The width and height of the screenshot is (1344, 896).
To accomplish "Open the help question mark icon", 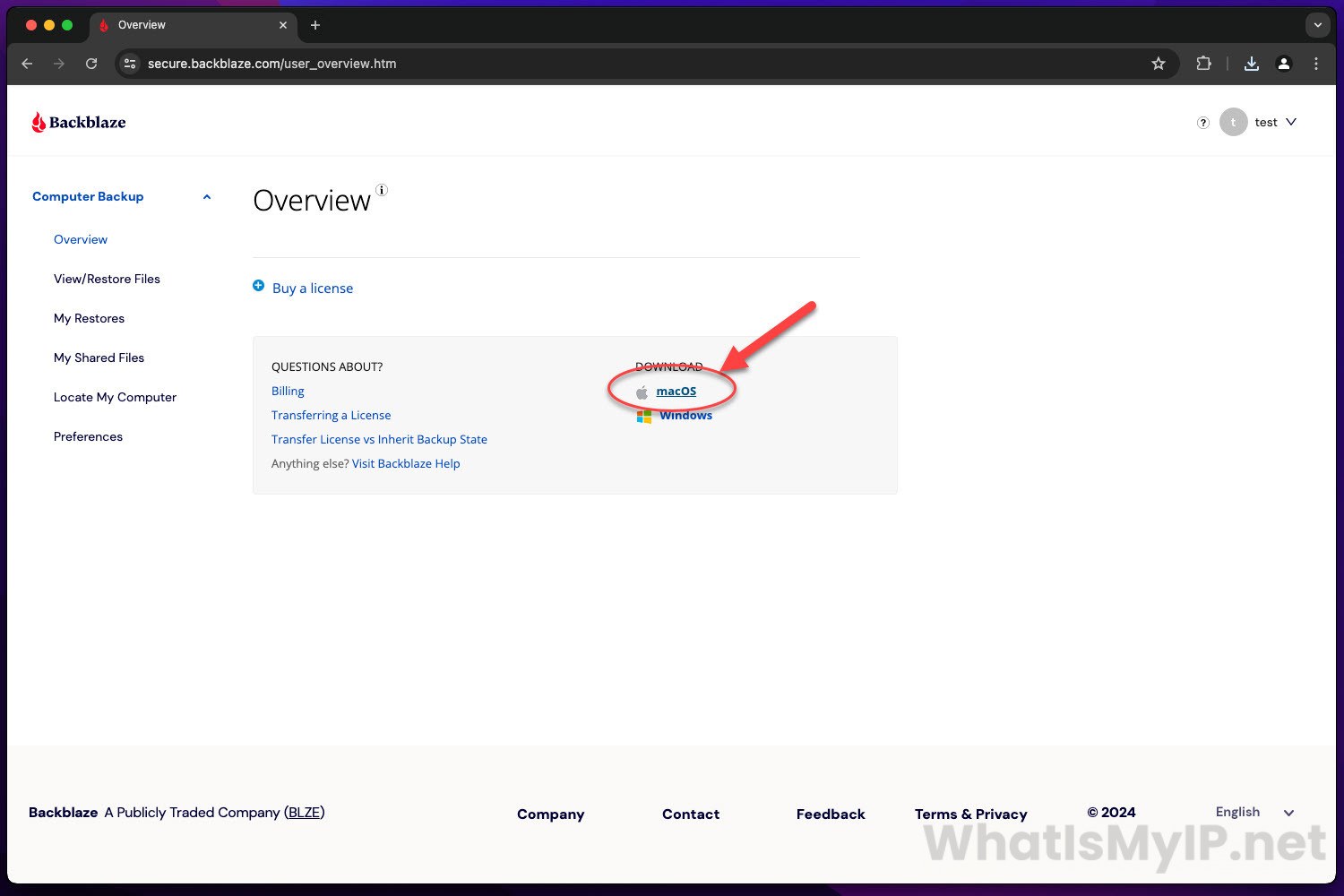I will pyautogui.click(x=1203, y=123).
